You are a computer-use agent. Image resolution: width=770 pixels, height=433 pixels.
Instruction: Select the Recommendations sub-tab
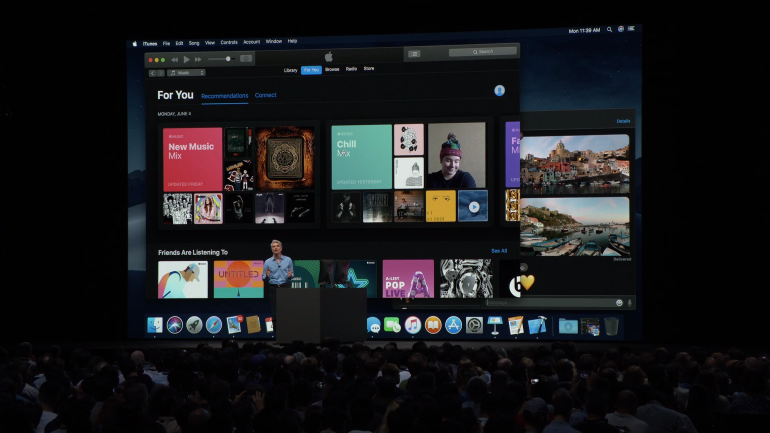click(224, 96)
